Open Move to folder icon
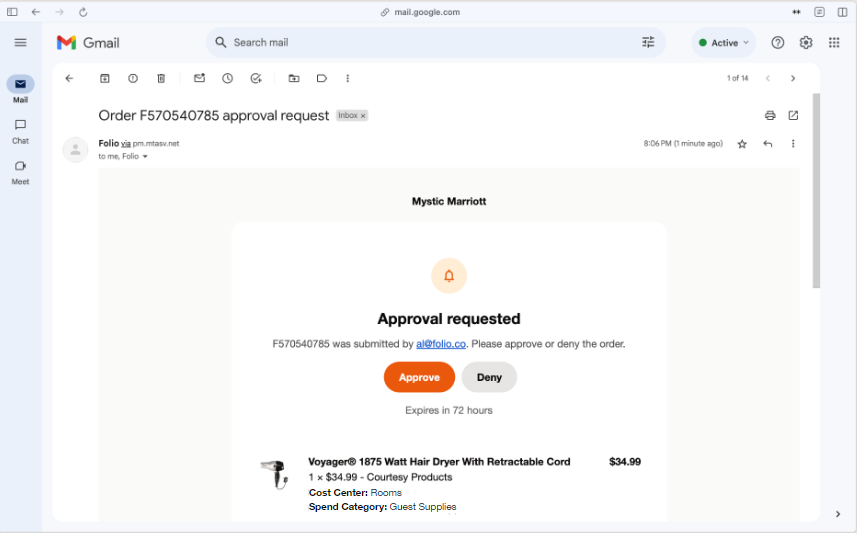Image resolution: width=857 pixels, height=533 pixels. click(294, 78)
